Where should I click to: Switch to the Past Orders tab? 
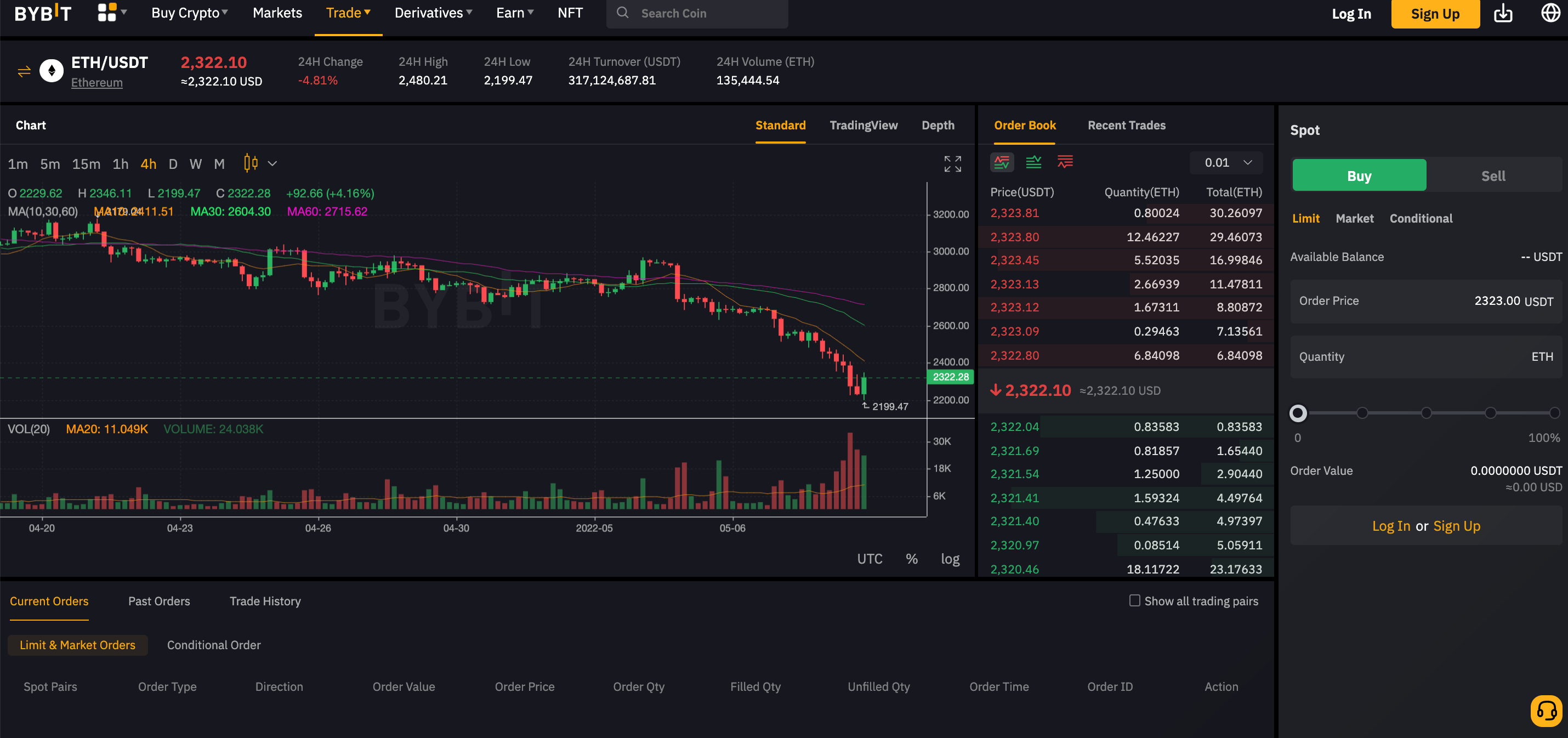point(159,601)
